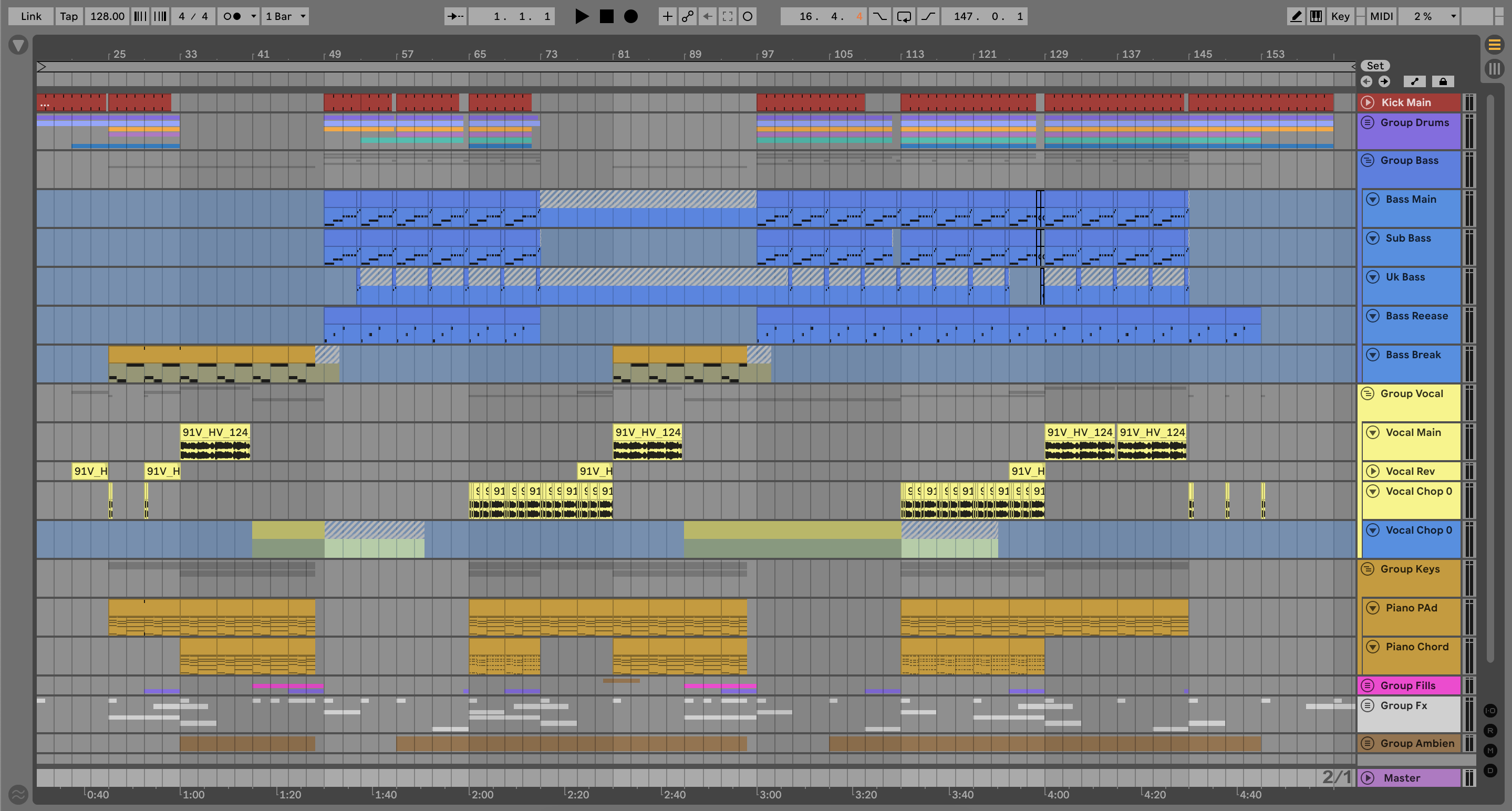Toggle the metronome button

233,16
